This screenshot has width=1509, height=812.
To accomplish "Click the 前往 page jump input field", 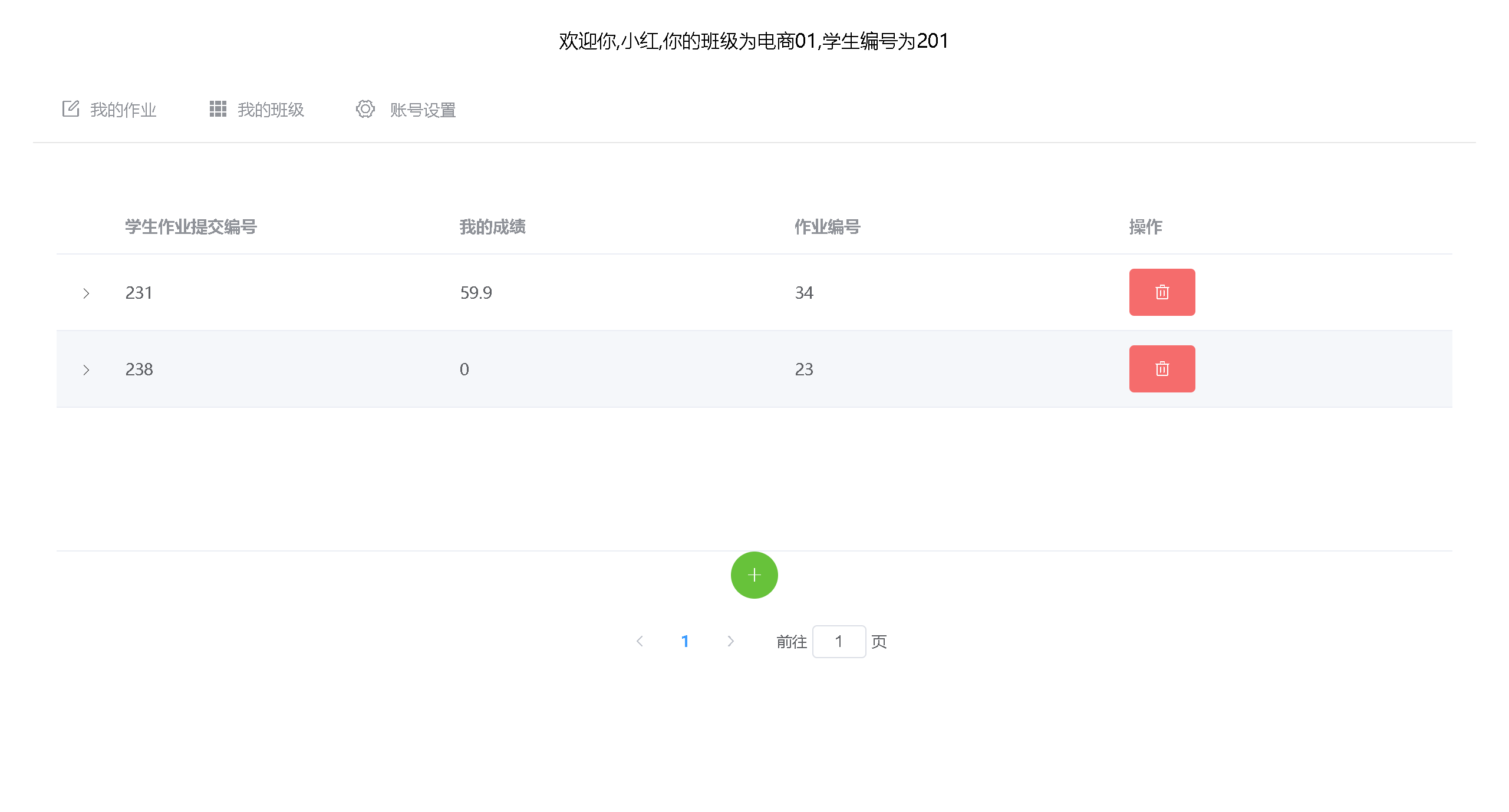I will pos(838,641).
